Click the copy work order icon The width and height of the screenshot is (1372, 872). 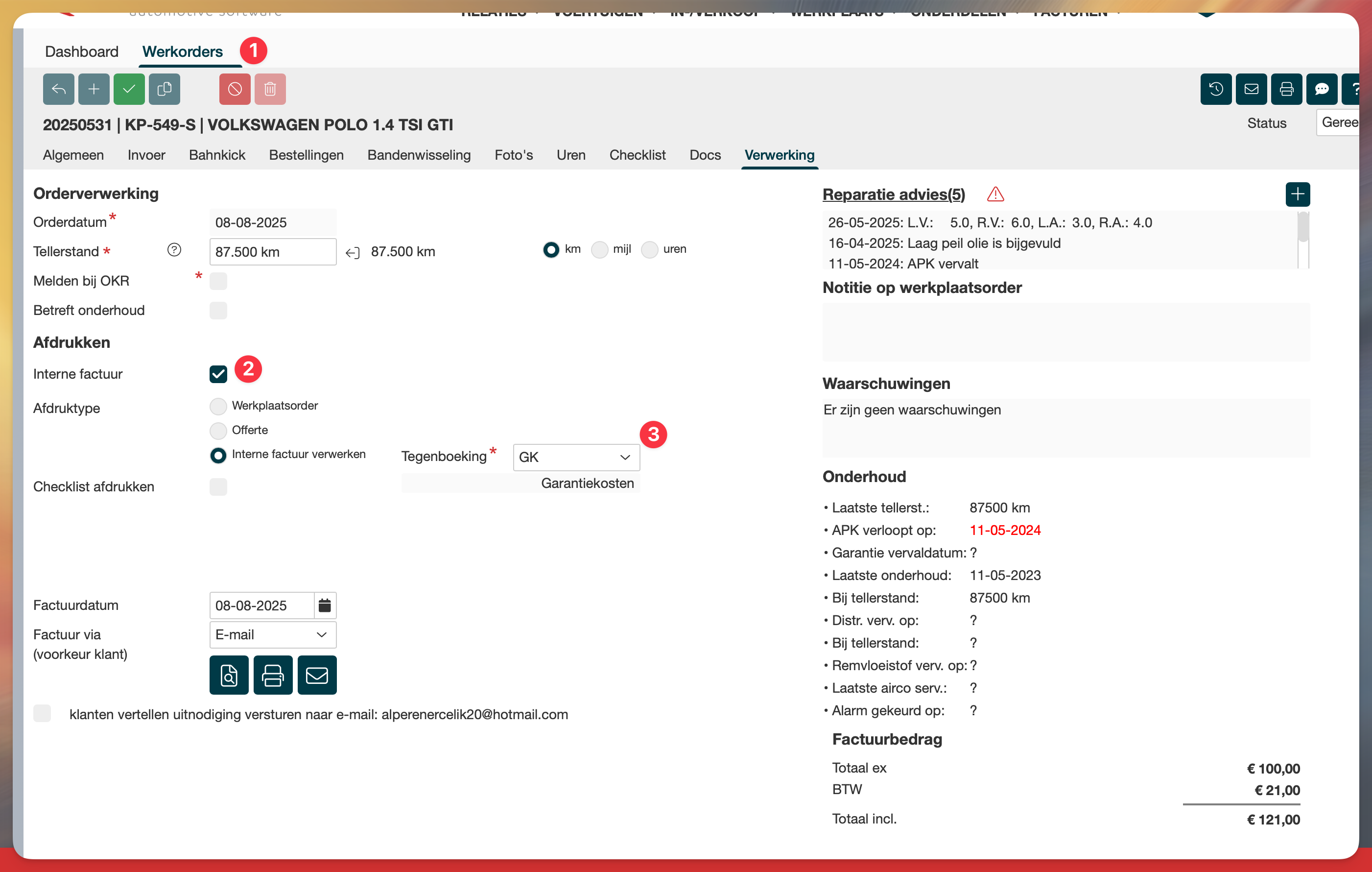point(164,89)
